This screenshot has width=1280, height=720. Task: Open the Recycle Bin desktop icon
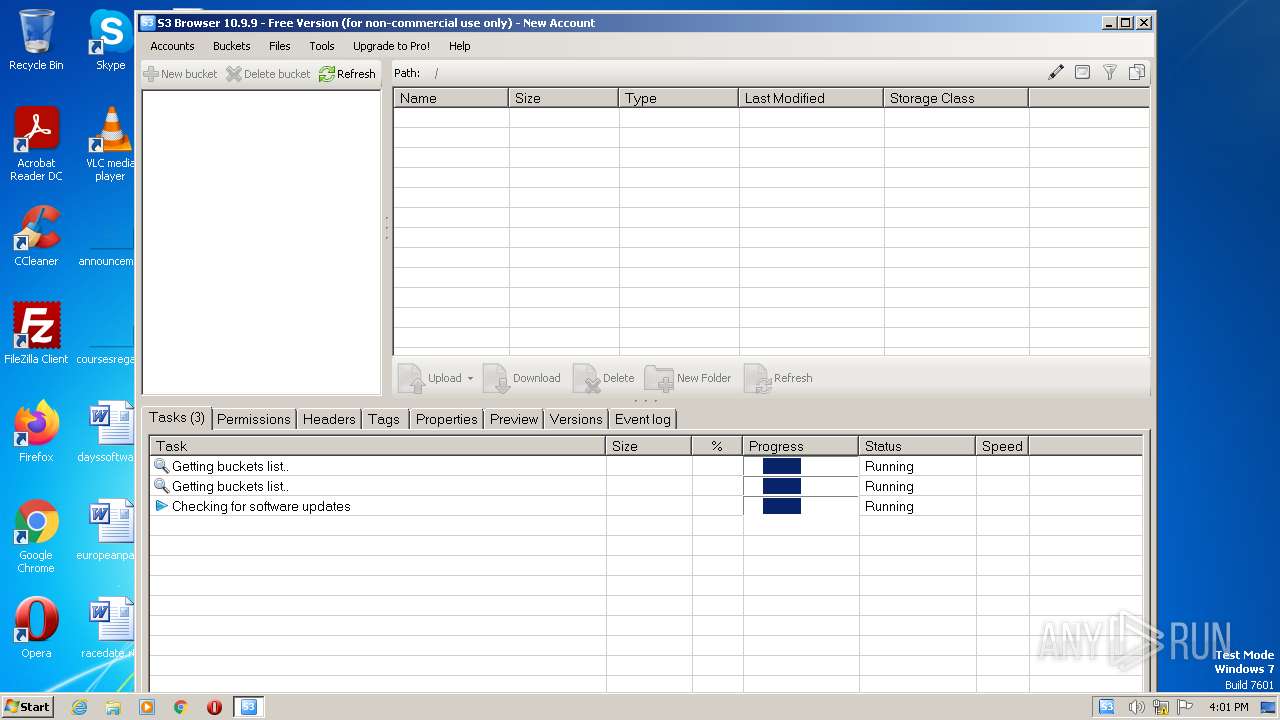pos(36,40)
